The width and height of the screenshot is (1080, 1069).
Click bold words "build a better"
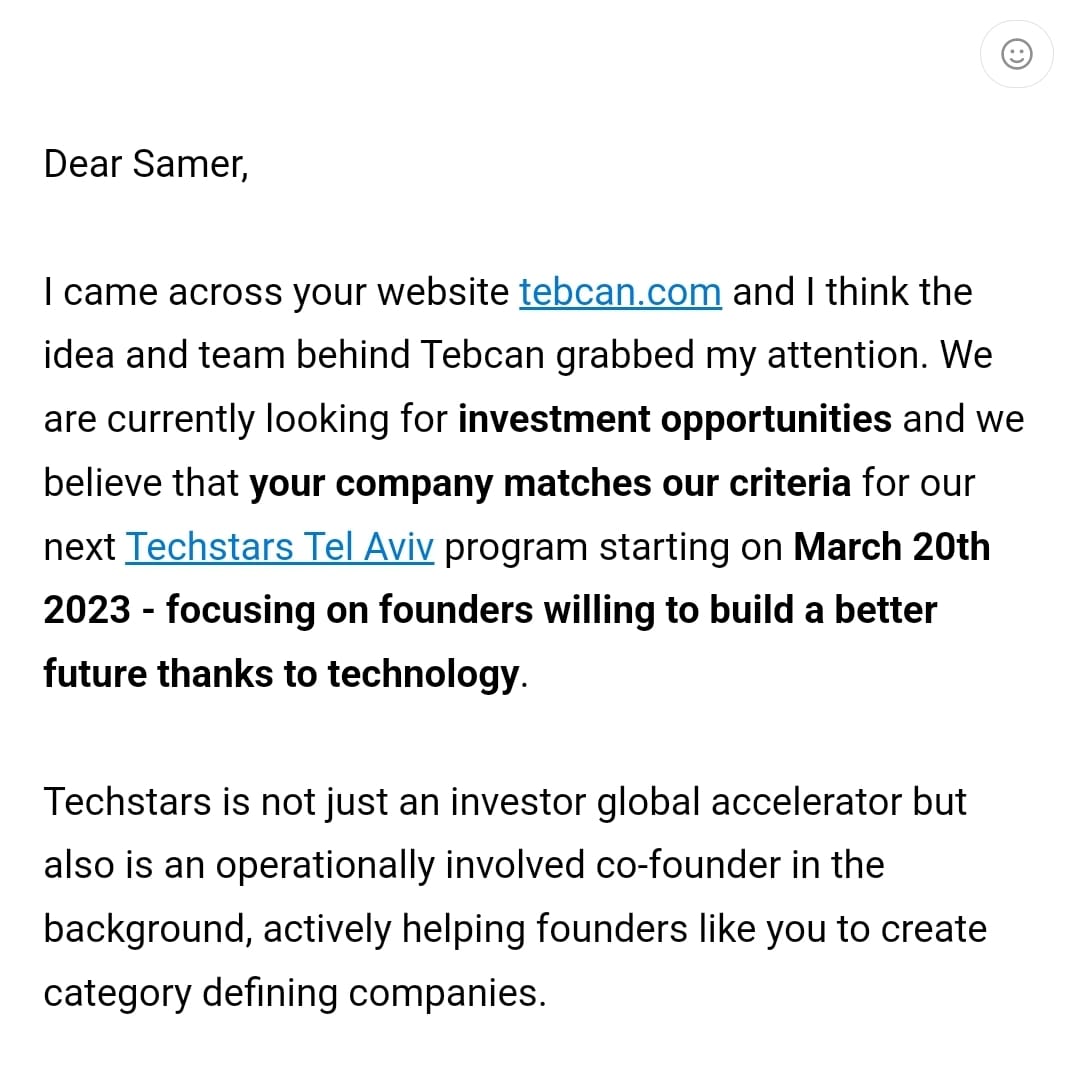pyautogui.click(x=823, y=610)
